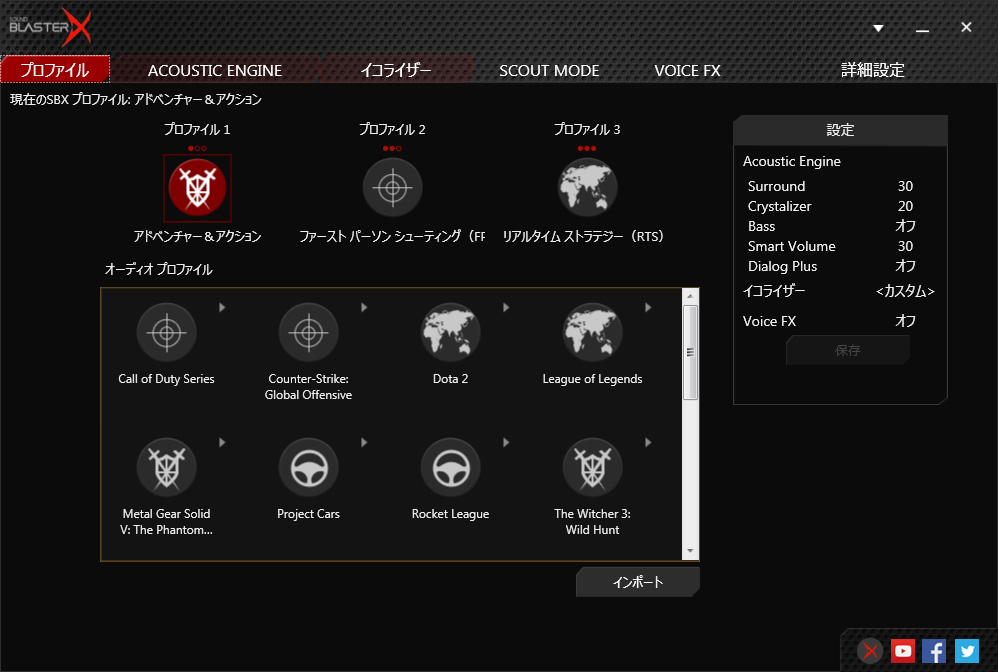998x672 pixels.
Task: Expand the Dota 2 profile arrow
Action: 506,307
